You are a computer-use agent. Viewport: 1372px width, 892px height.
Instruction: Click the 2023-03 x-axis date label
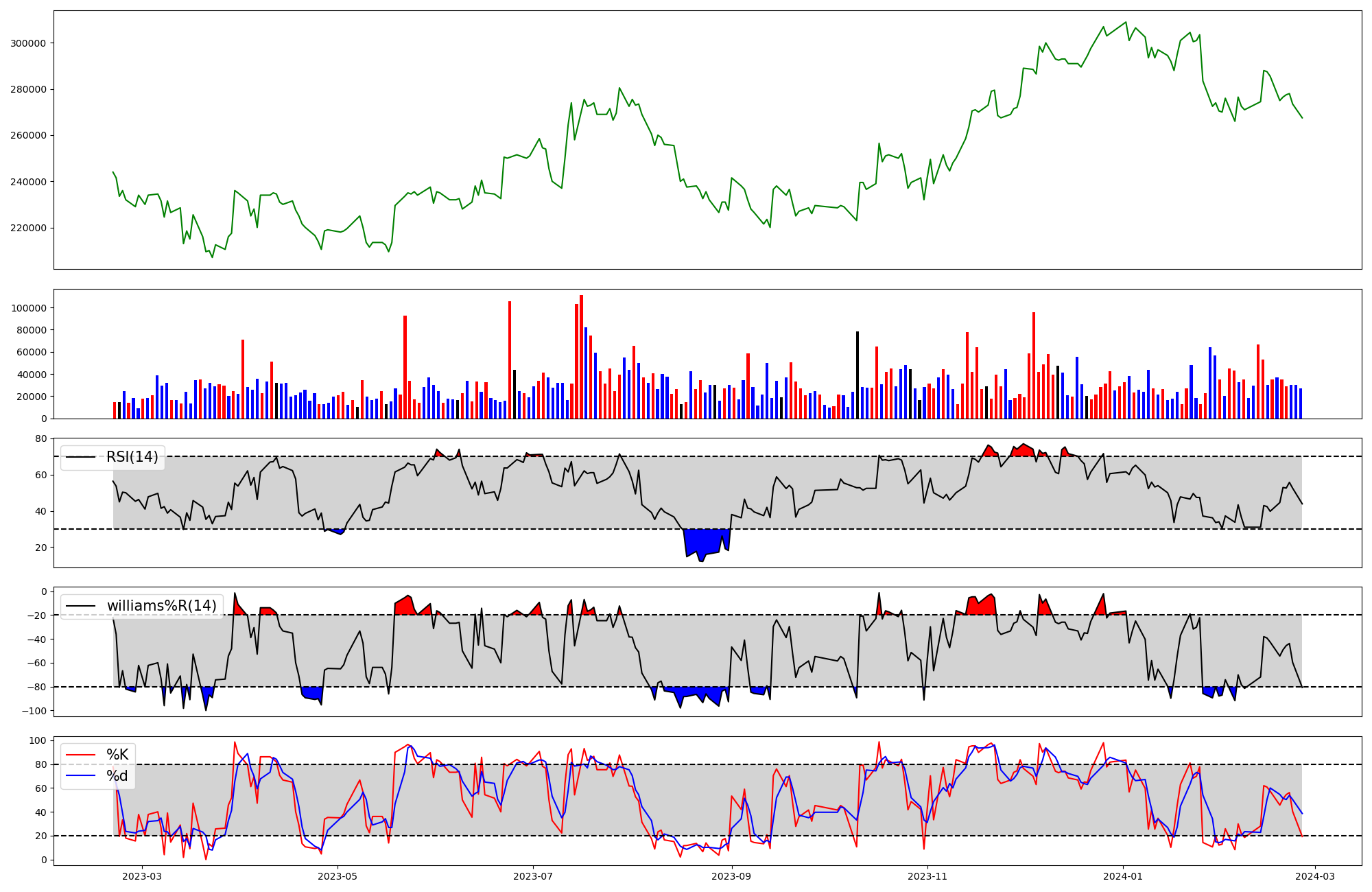tap(142, 876)
